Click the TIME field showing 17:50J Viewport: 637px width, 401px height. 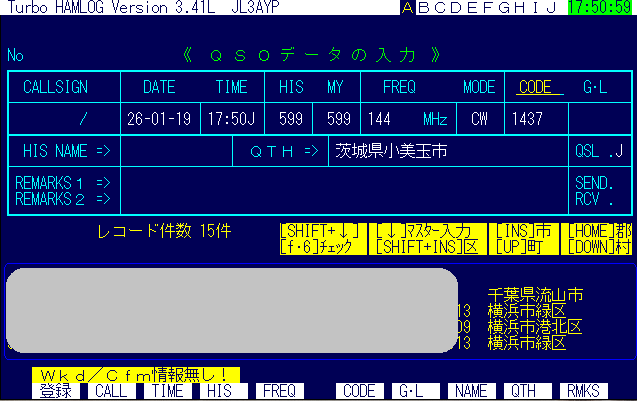click(230, 119)
